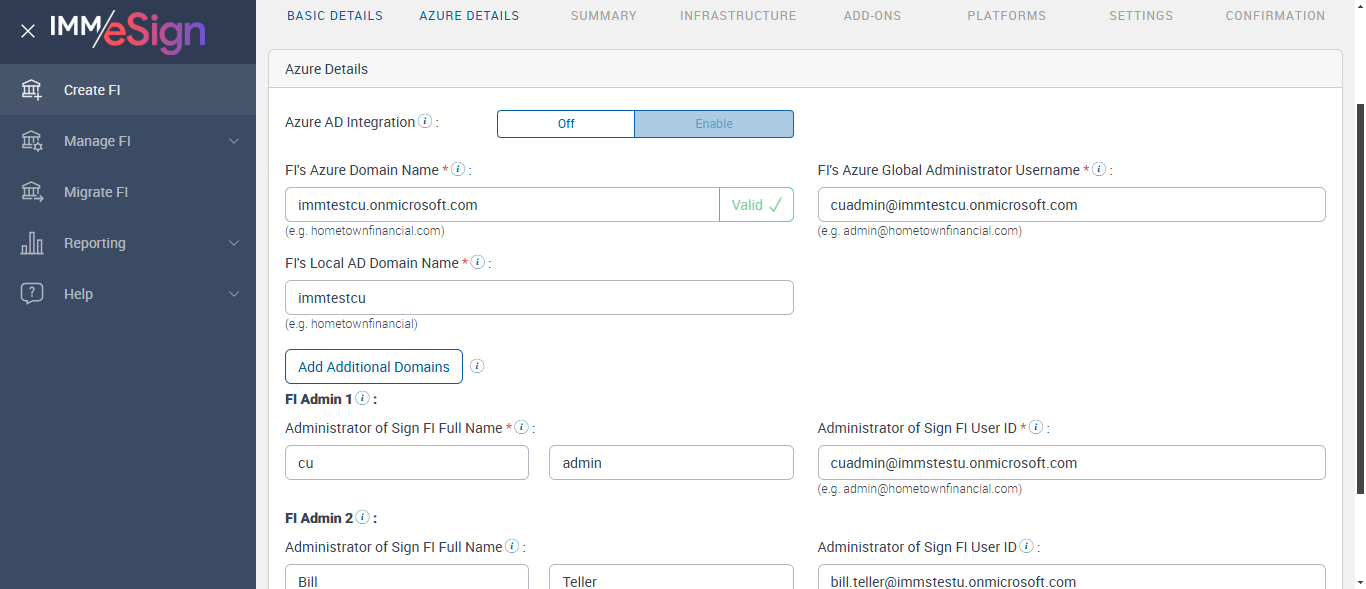Image resolution: width=1366 pixels, height=589 pixels.
Task: Open the Summary step tab
Action: coord(603,16)
